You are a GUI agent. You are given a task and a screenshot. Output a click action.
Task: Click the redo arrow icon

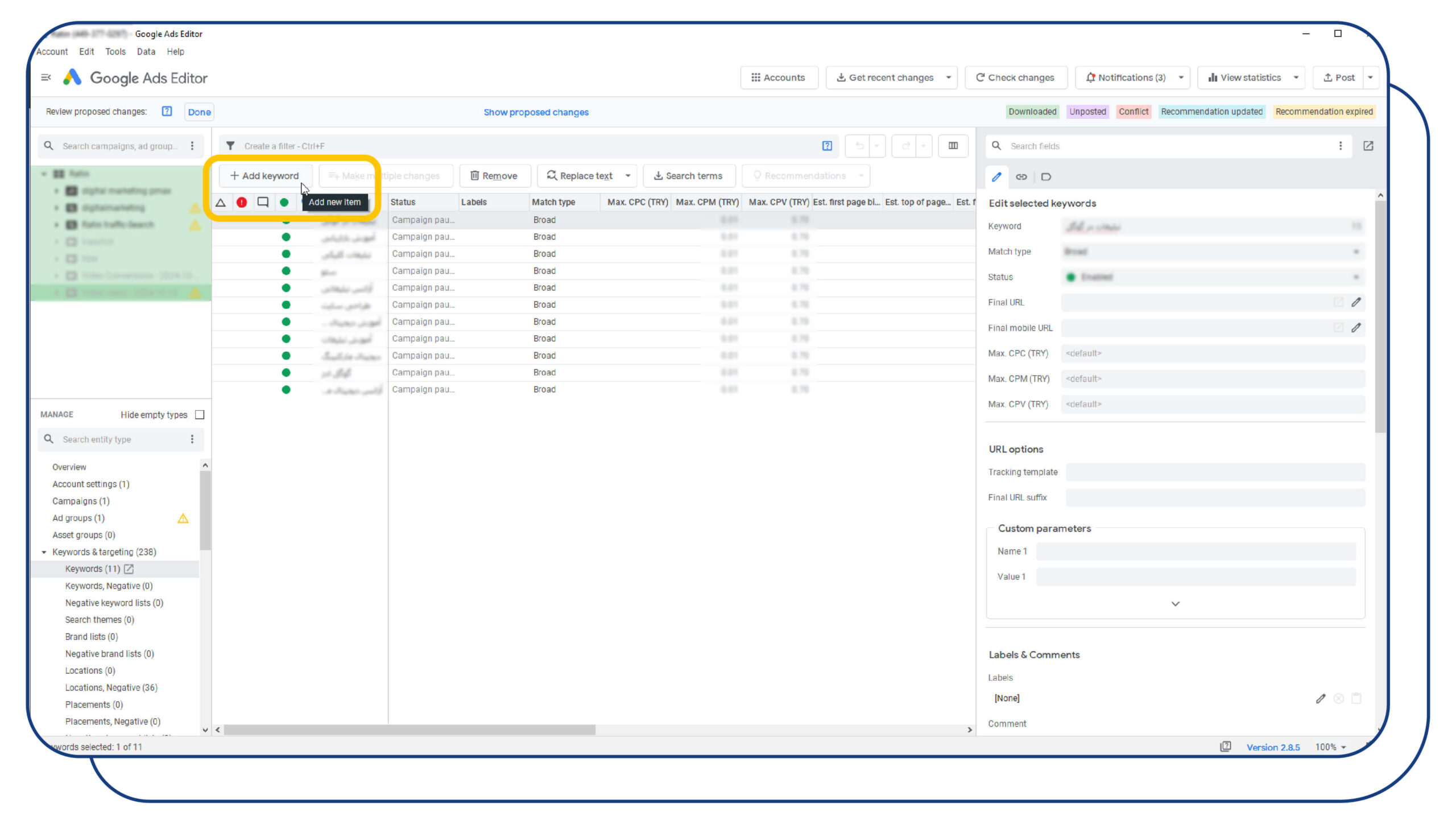(x=906, y=146)
